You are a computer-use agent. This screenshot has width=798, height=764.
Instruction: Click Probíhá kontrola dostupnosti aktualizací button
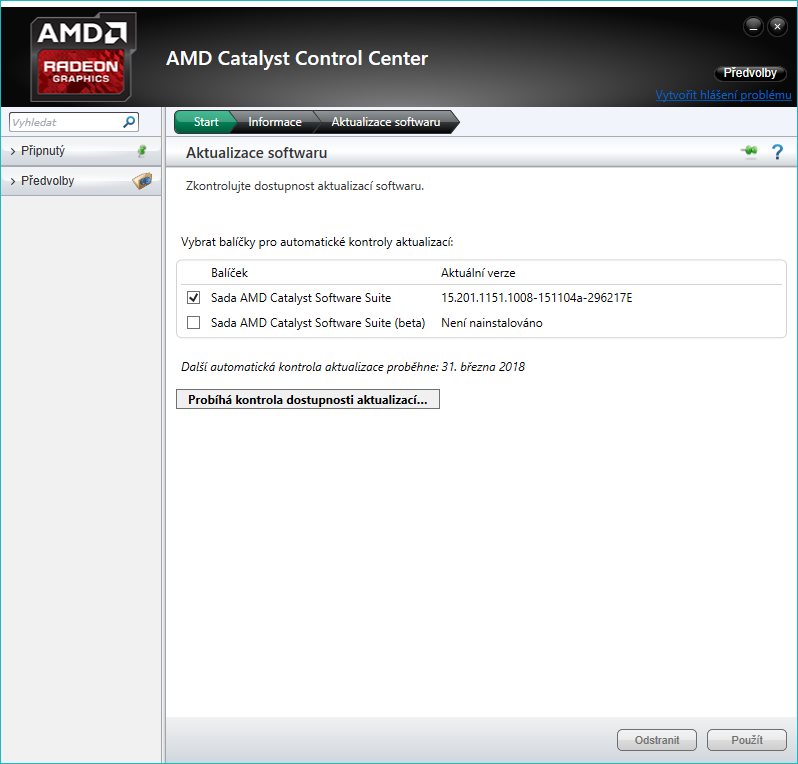(308, 399)
